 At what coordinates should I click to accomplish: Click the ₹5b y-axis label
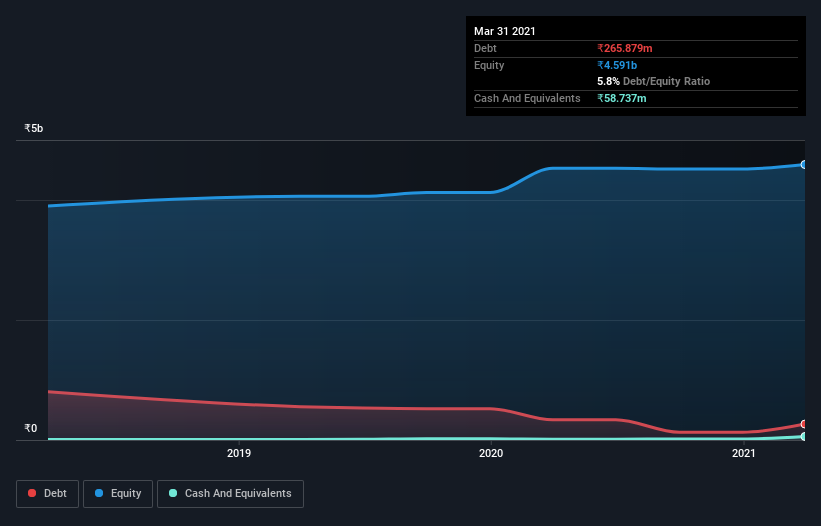coord(34,128)
